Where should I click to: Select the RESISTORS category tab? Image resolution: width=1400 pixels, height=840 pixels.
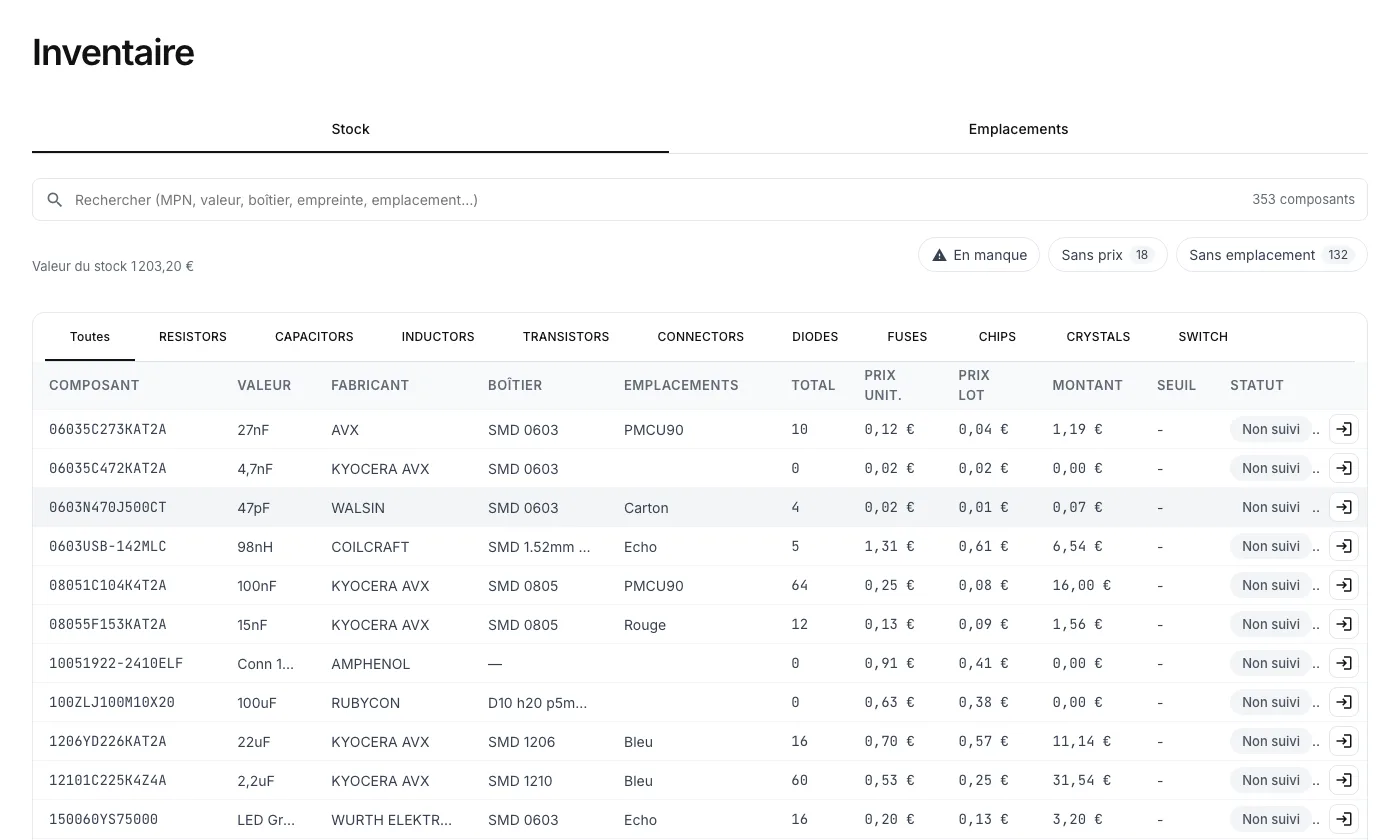click(193, 337)
